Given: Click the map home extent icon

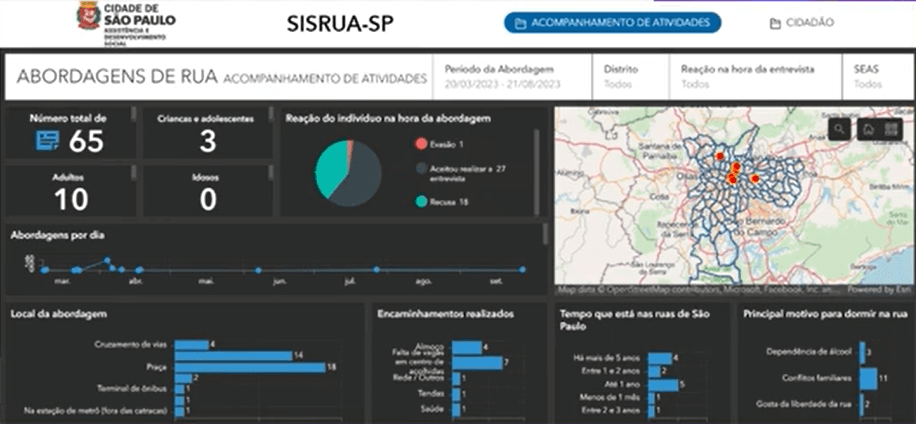Looking at the screenshot, I should pyautogui.click(x=868, y=129).
